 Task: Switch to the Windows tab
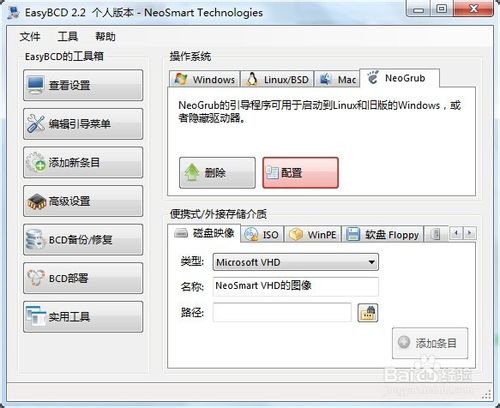(x=205, y=79)
